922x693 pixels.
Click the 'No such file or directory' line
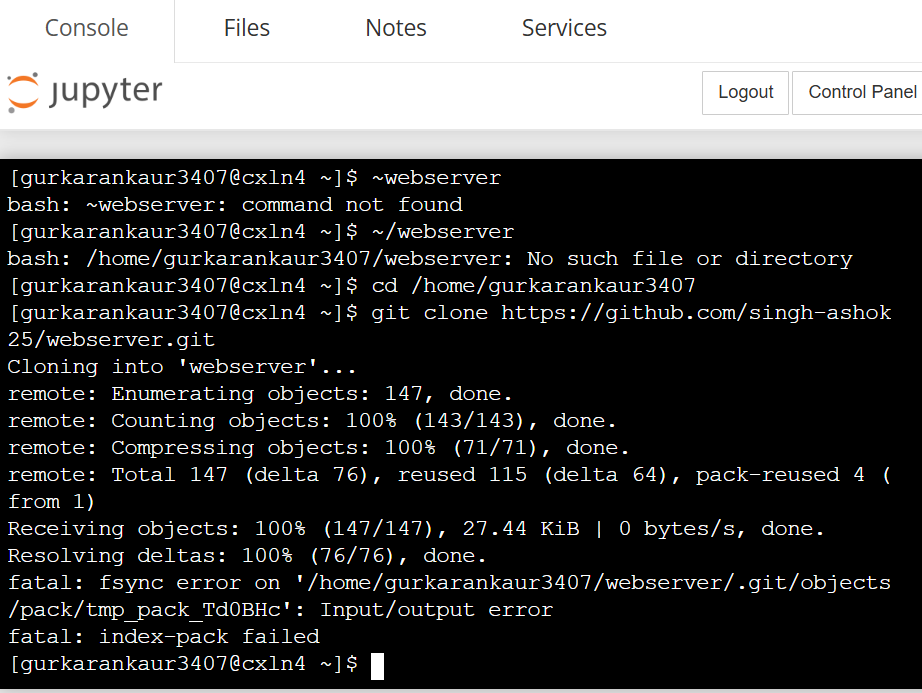coord(430,259)
